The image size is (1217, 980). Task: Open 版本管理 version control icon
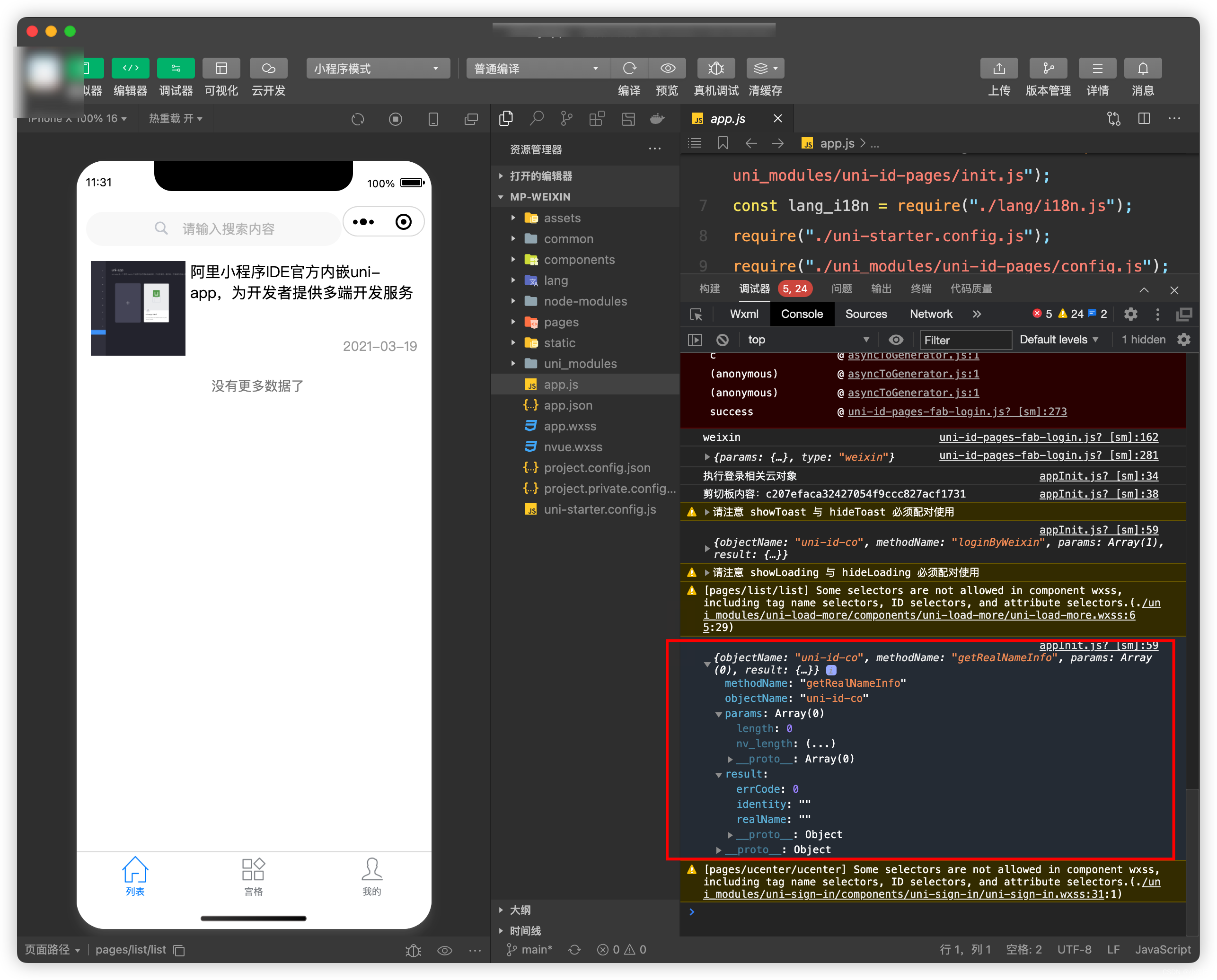coord(1048,68)
